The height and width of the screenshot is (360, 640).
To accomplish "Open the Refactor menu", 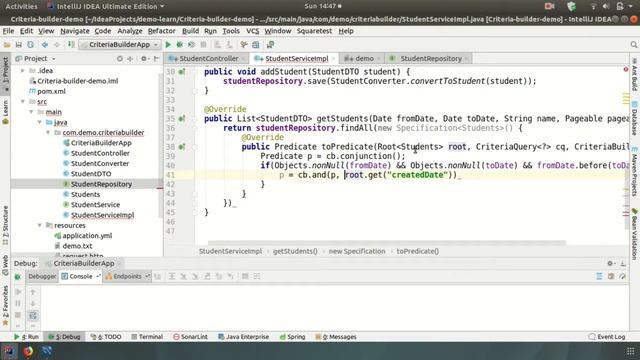I will pos(161,31).
